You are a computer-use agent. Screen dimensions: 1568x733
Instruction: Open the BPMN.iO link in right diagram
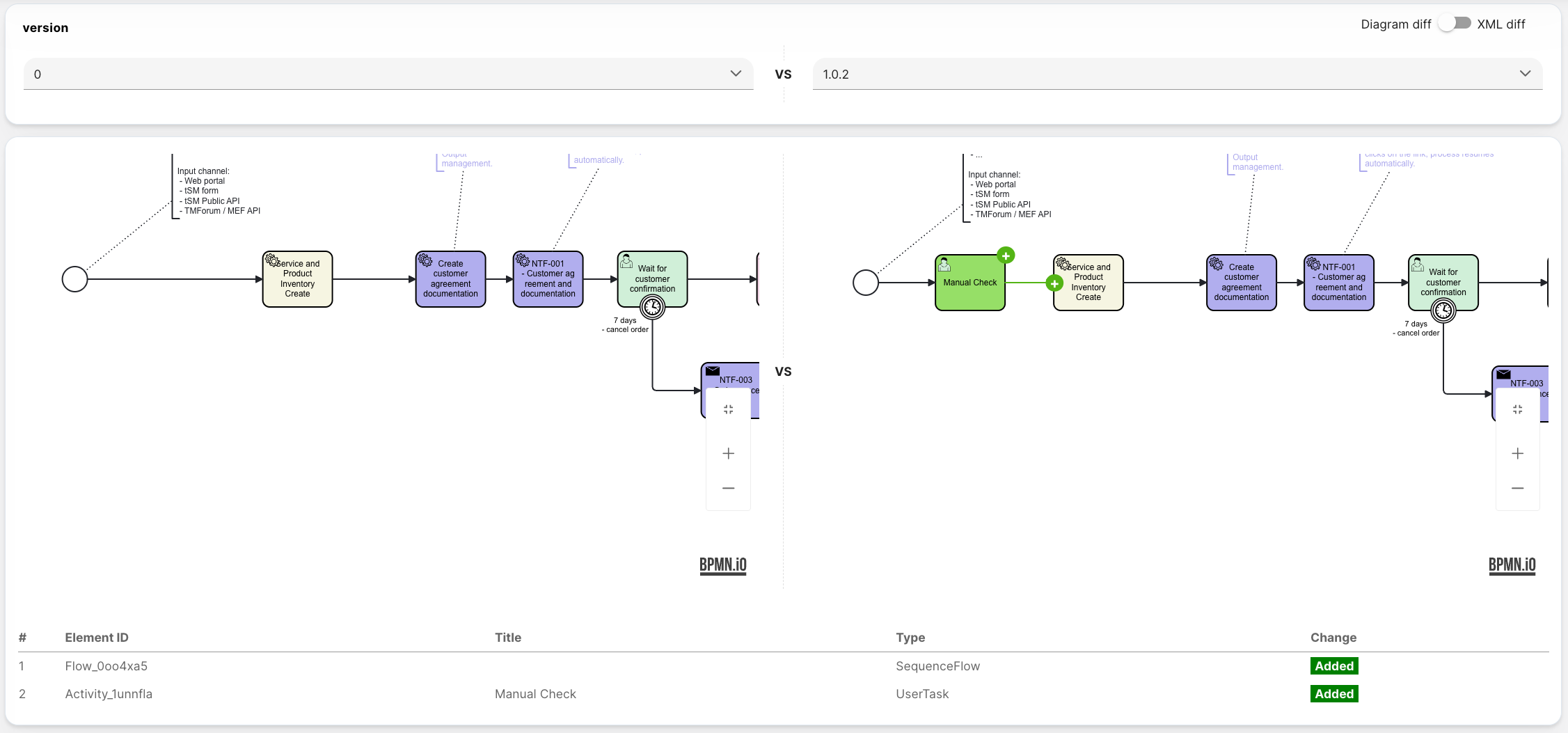(1512, 565)
